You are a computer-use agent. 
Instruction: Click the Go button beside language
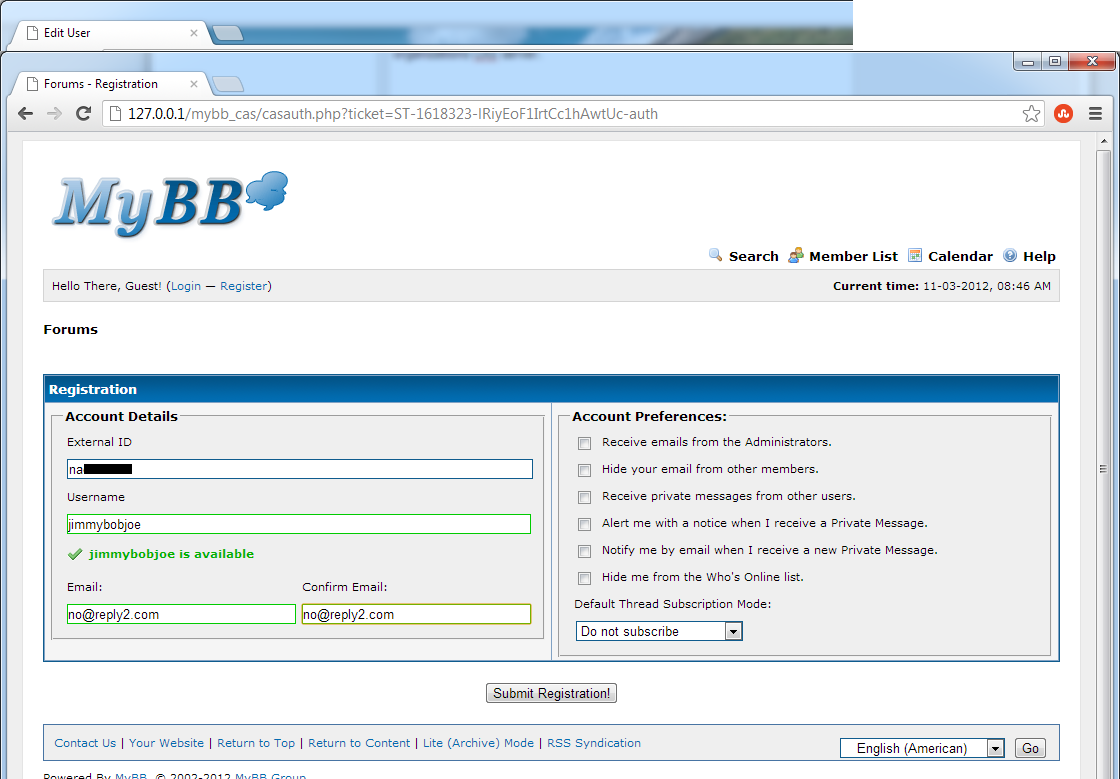1030,748
